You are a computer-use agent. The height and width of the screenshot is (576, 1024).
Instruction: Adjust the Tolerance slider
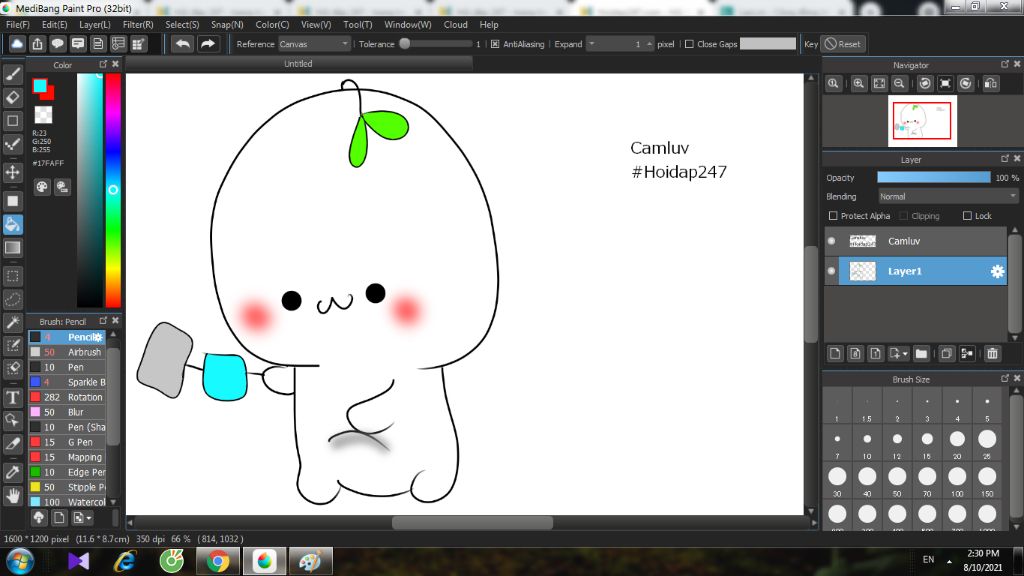tap(438, 44)
